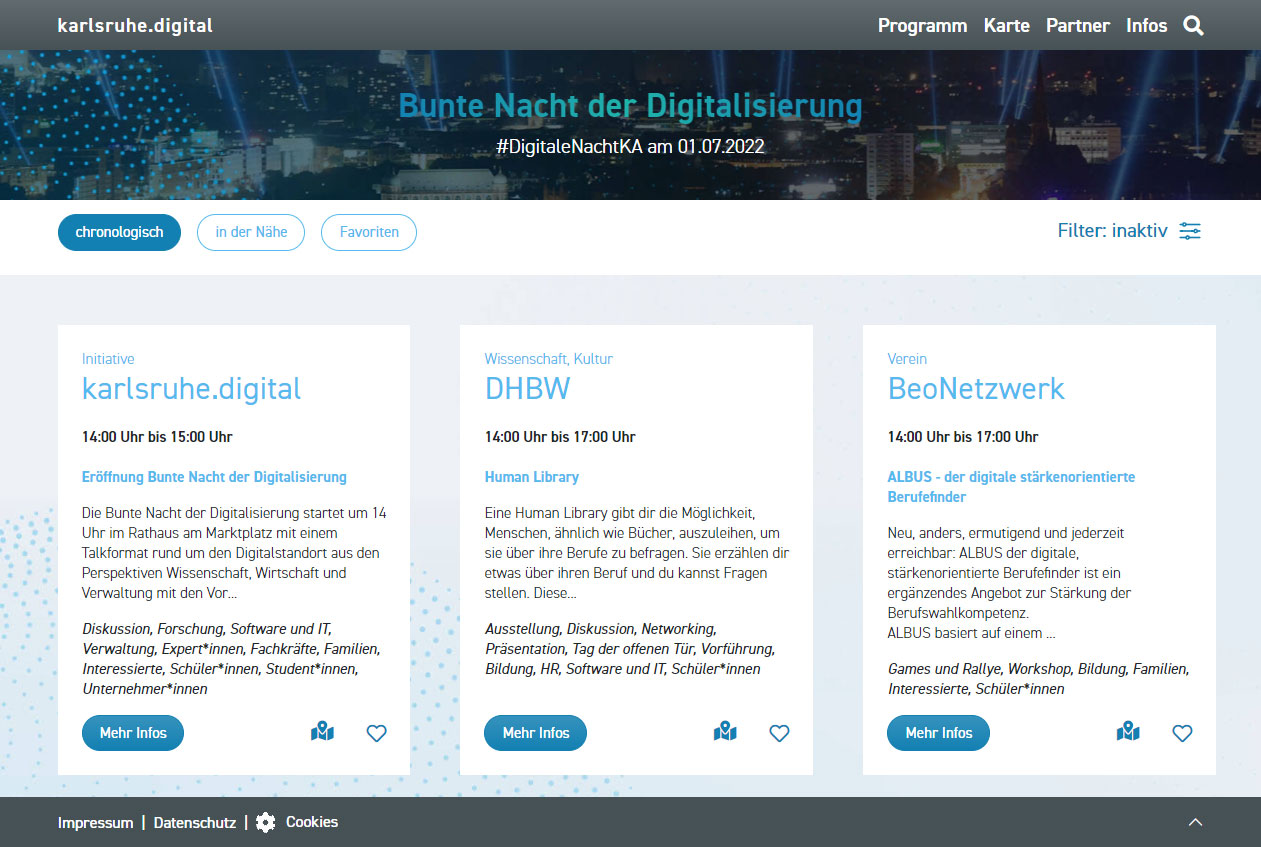Click the Initiative category label
Image resolution: width=1261 pixels, height=847 pixels.
pos(108,359)
